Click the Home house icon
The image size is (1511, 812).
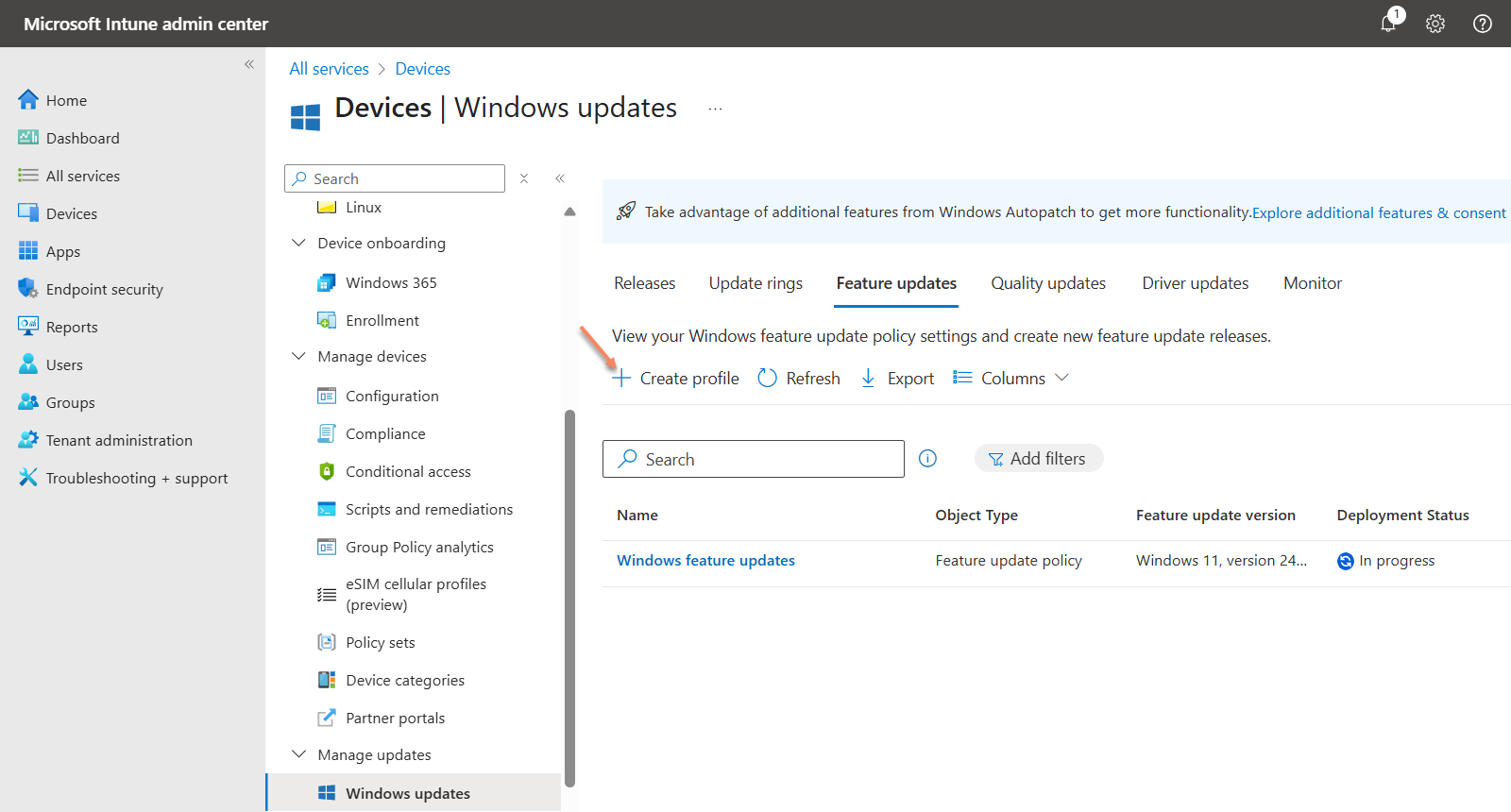[28, 100]
